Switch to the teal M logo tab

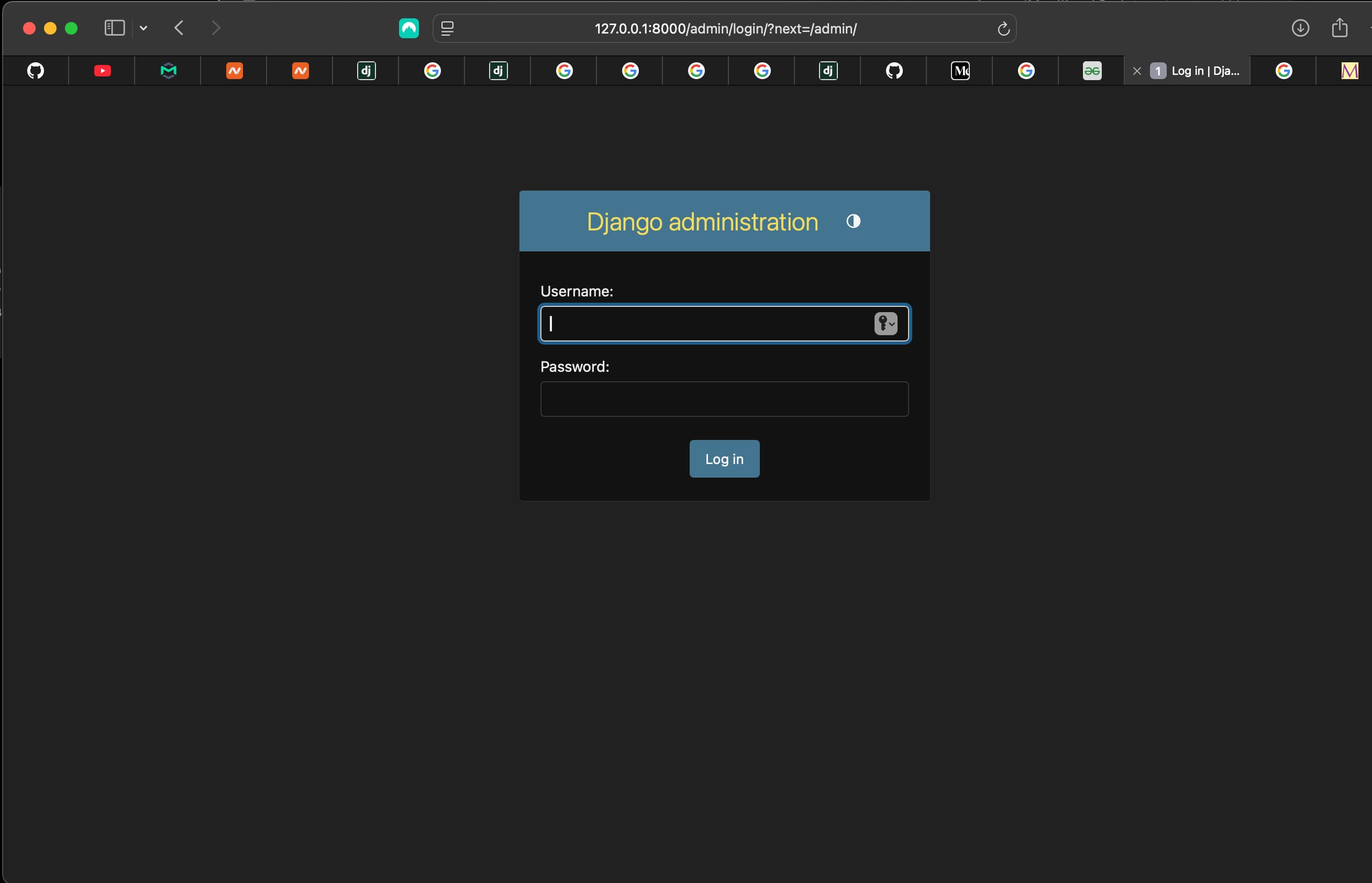click(x=168, y=71)
